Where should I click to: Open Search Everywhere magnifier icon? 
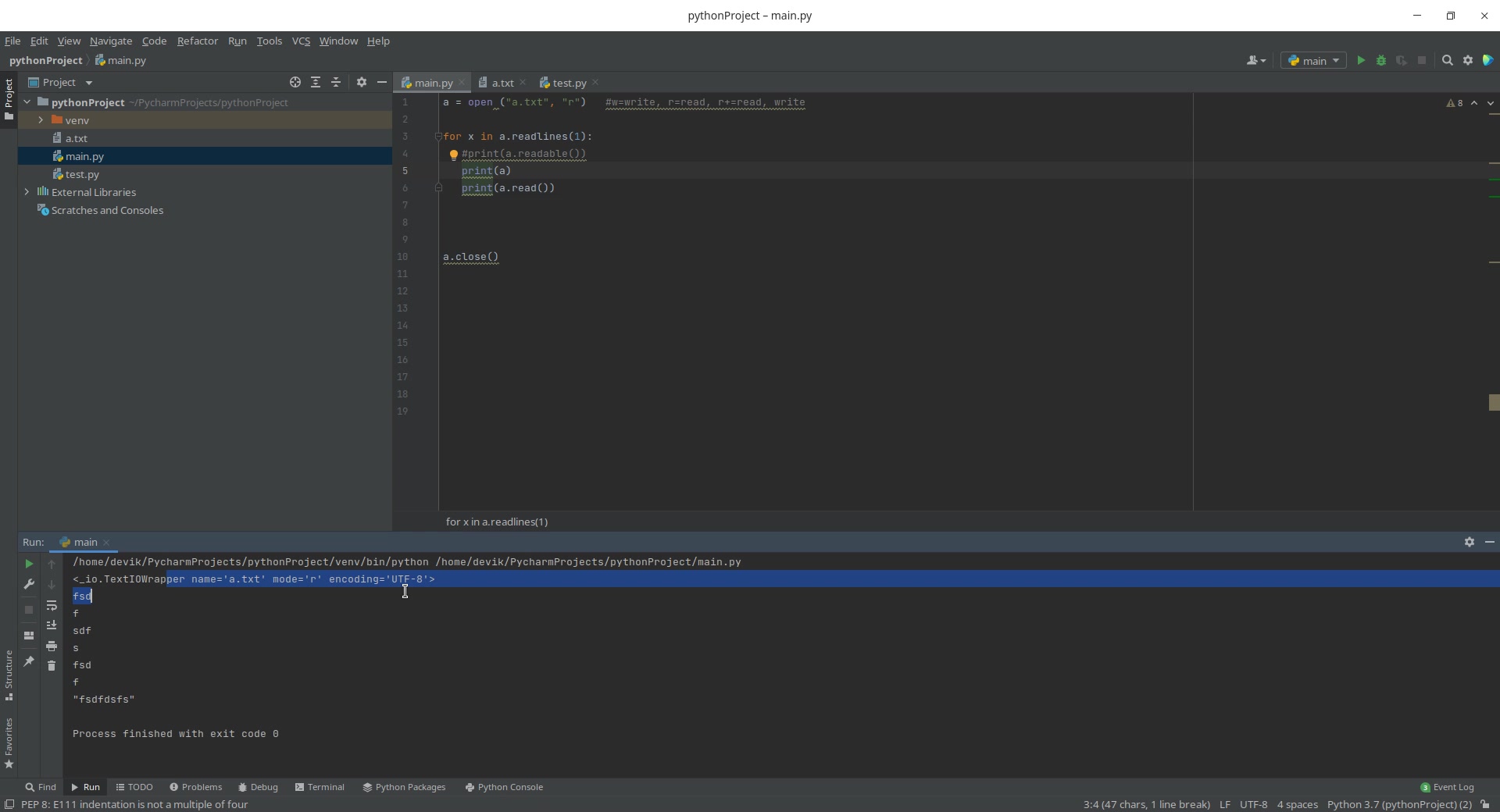coord(1447,60)
